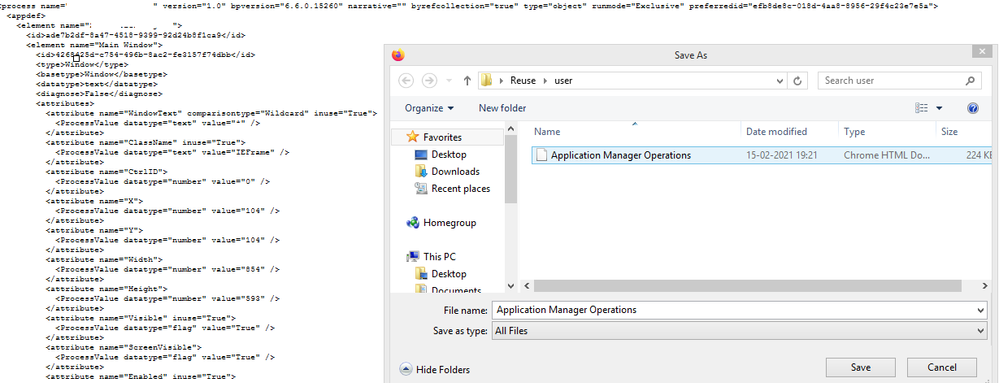Click the search magnifier icon
999x383 pixels.
pos(970,81)
